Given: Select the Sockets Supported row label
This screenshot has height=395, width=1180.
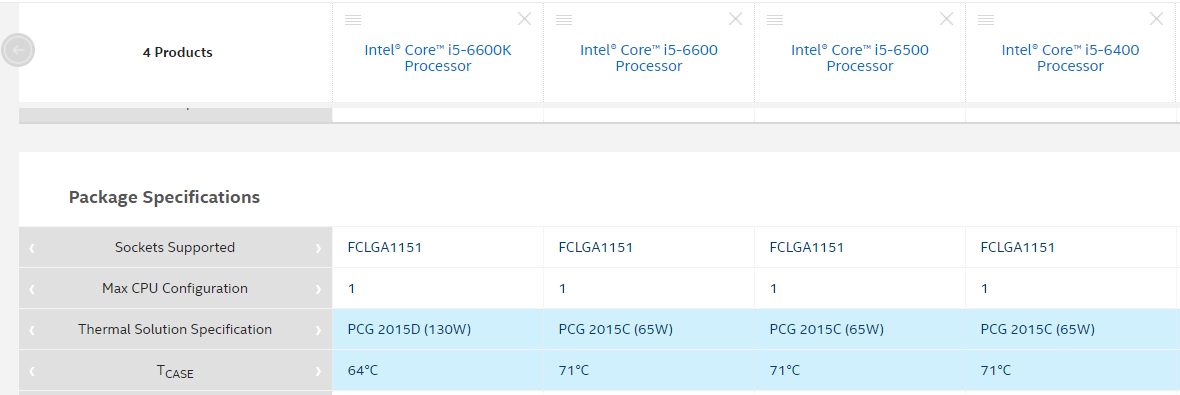Looking at the screenshot, I should point(175,248).
